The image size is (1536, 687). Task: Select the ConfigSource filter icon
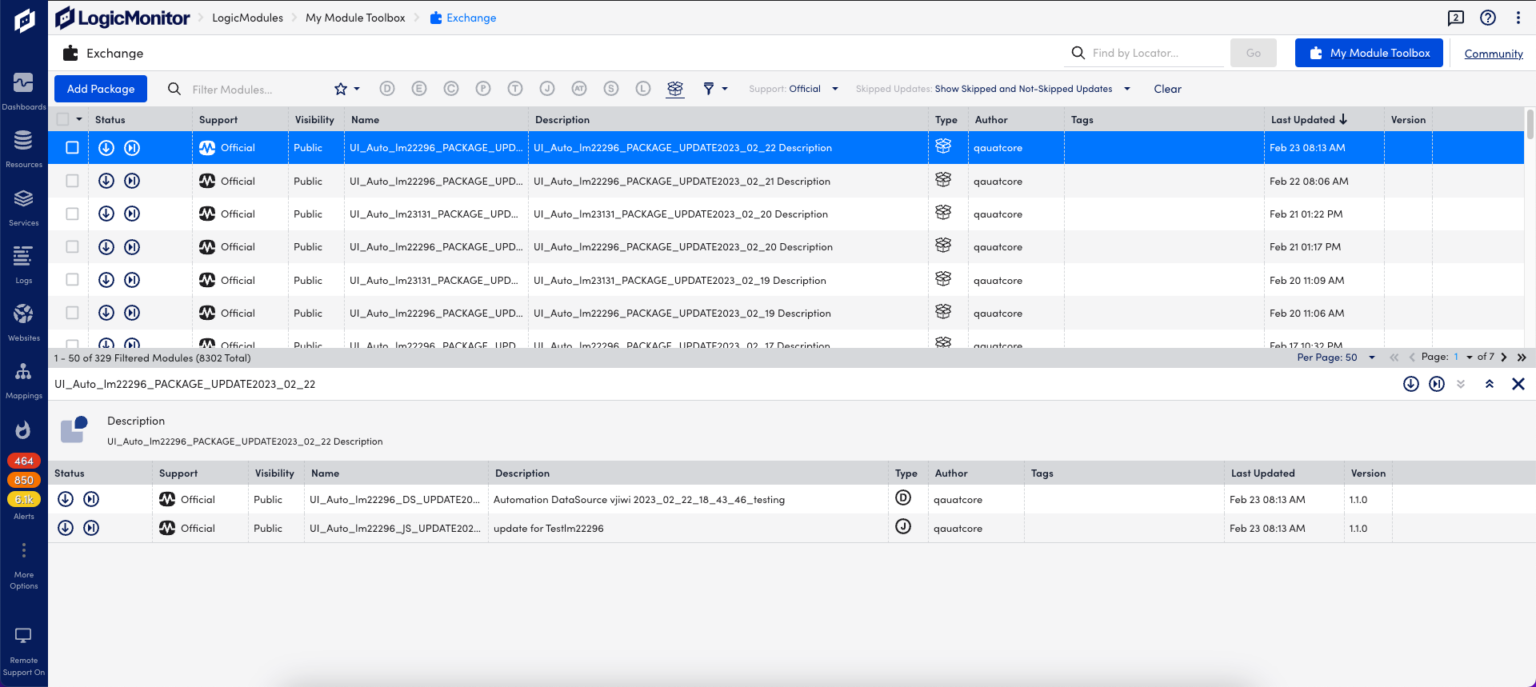click(x=451, y=88)
